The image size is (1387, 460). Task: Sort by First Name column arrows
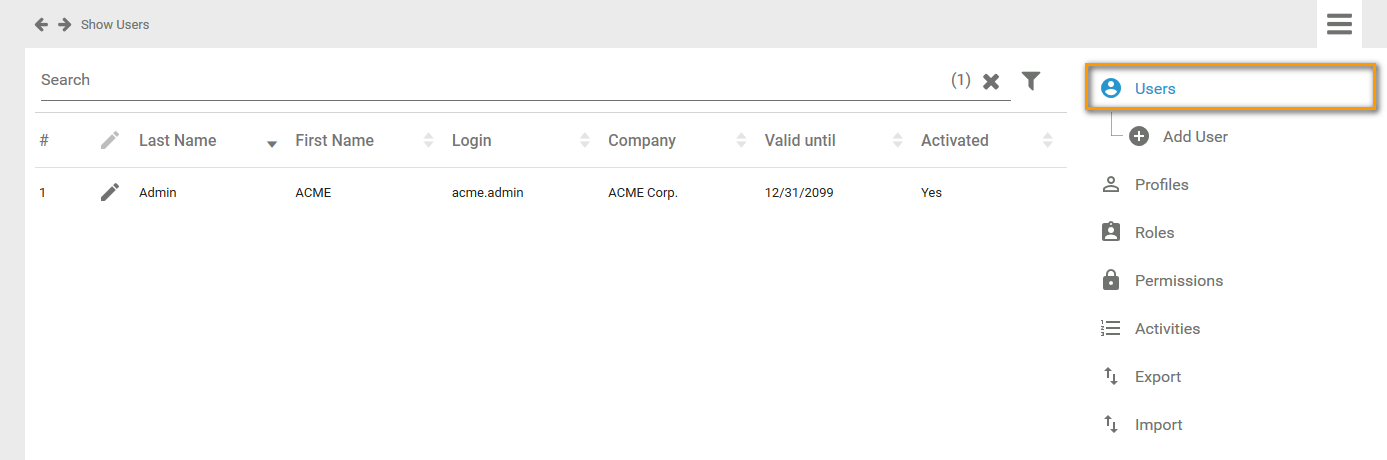(x=429, y=141)
